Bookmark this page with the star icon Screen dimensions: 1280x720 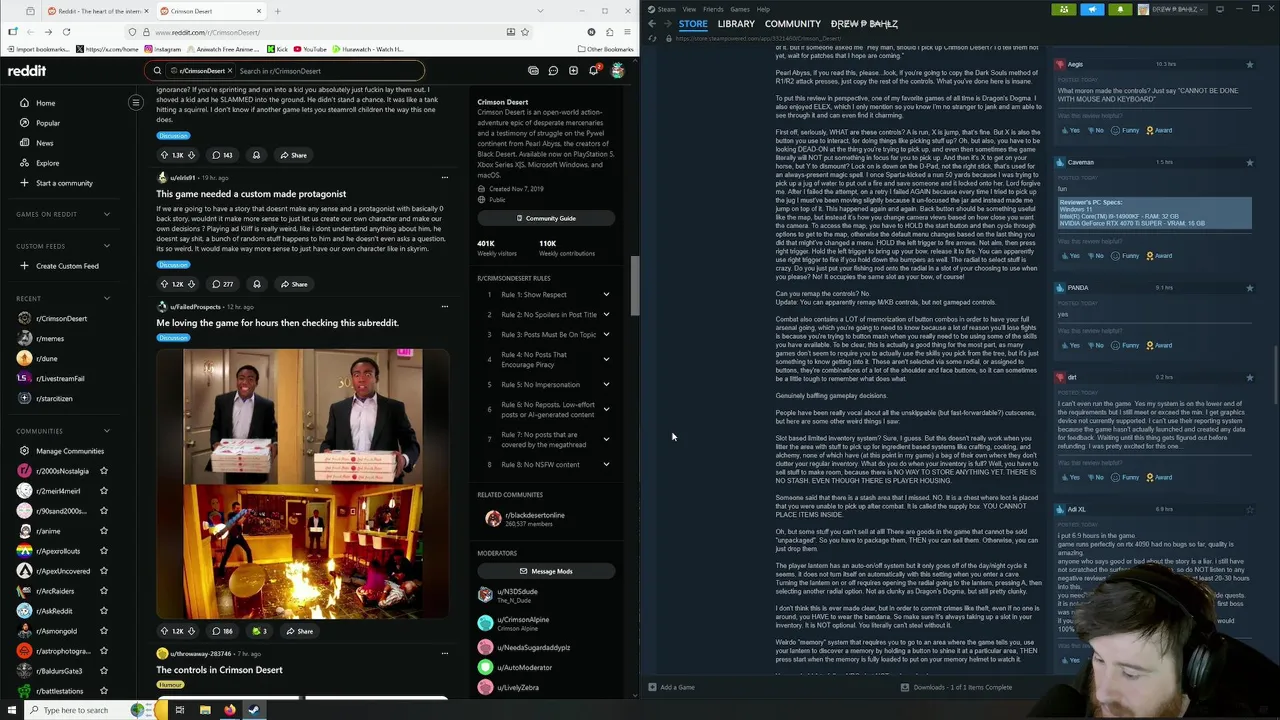point(524,32)
